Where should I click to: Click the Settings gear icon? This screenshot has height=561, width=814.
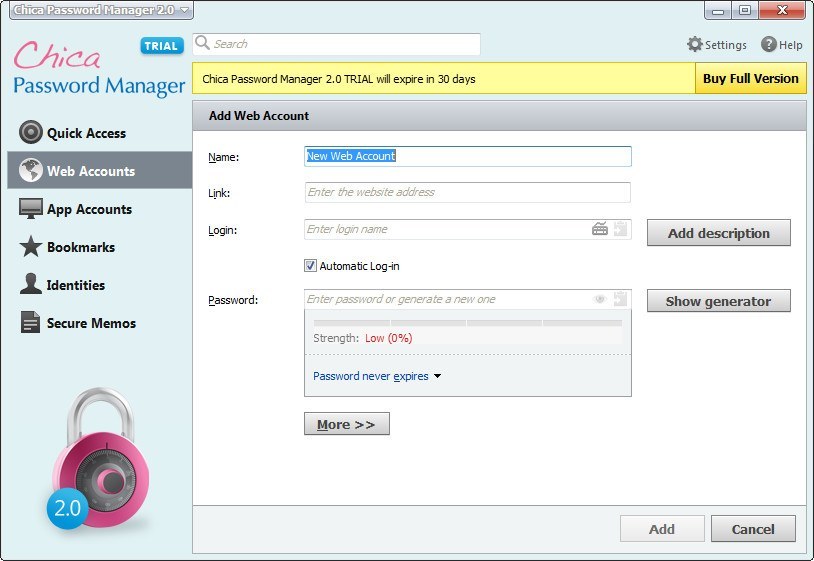click(x=695, y=44)
